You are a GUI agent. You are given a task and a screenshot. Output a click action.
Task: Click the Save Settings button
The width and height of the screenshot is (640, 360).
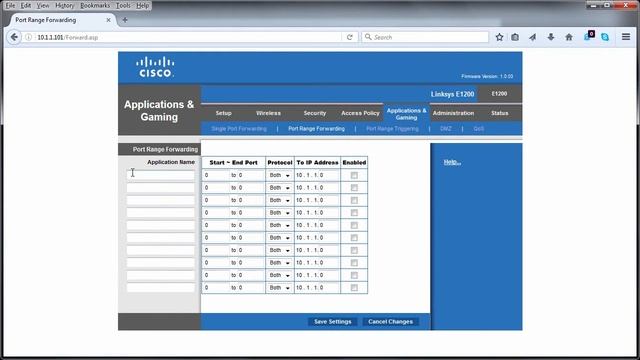pyautogui.click(x=333, y=322)
